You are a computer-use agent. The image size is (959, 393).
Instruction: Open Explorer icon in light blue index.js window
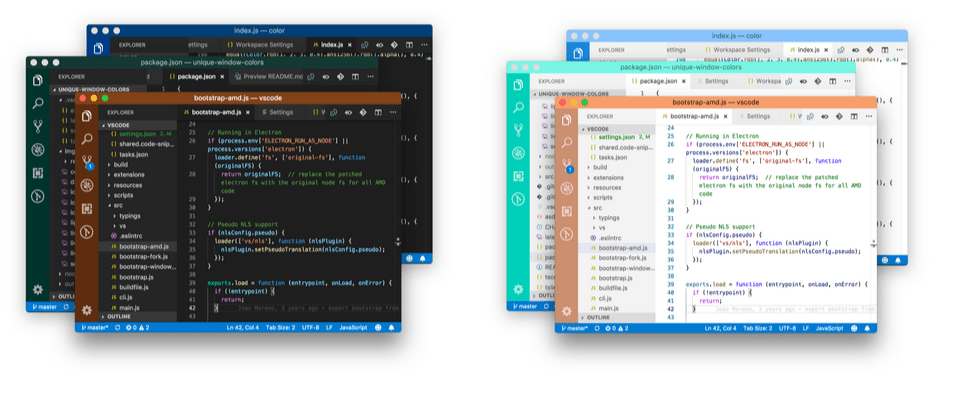click(x=577, y=53)
